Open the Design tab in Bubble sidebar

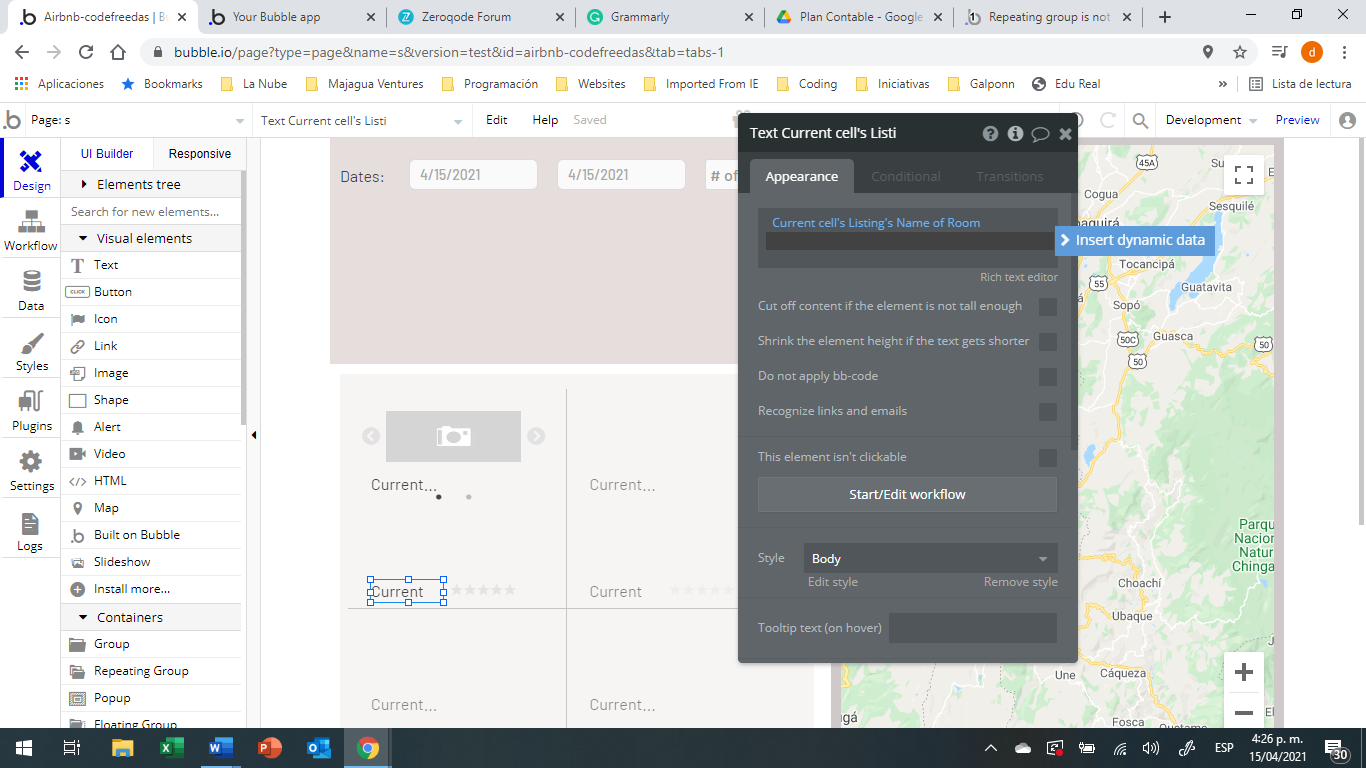(31, 169)
